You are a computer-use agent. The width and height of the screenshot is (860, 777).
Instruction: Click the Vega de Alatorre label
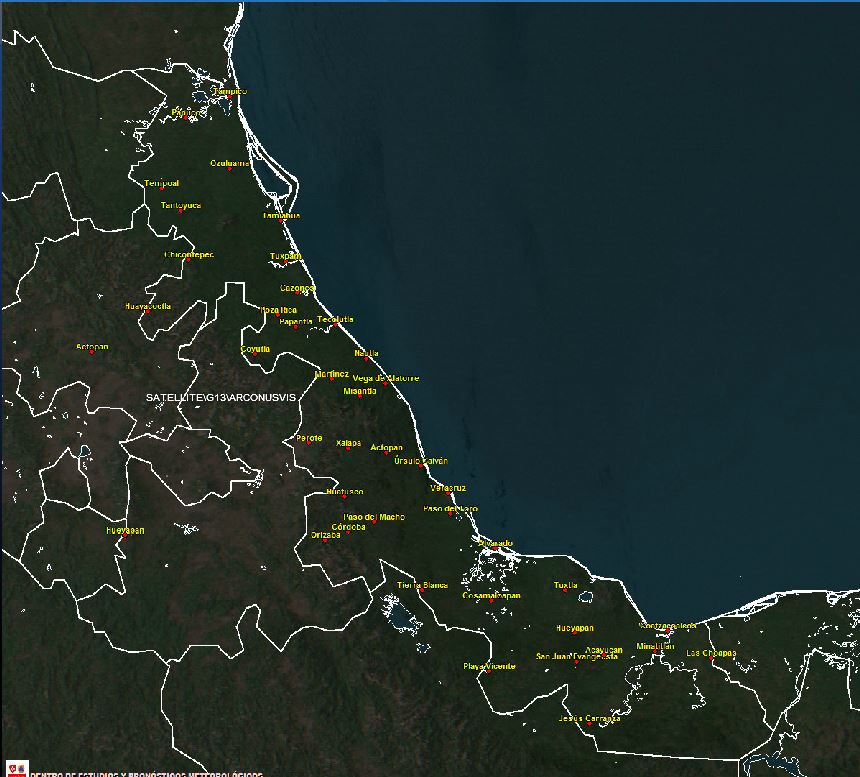(386, 378)
